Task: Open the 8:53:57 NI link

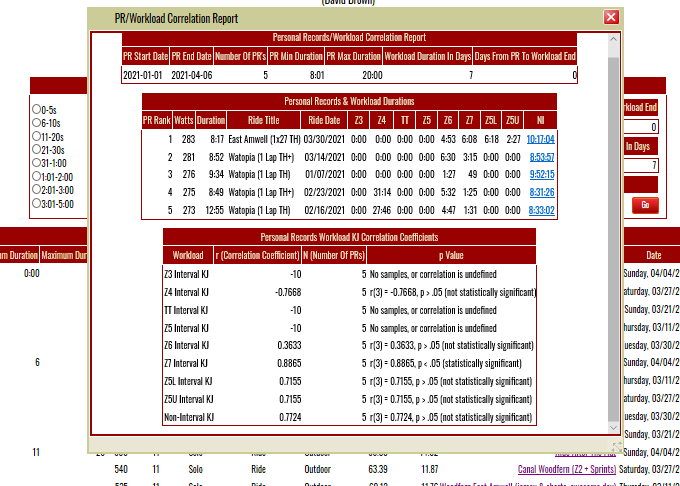Action: click(542, 157)
